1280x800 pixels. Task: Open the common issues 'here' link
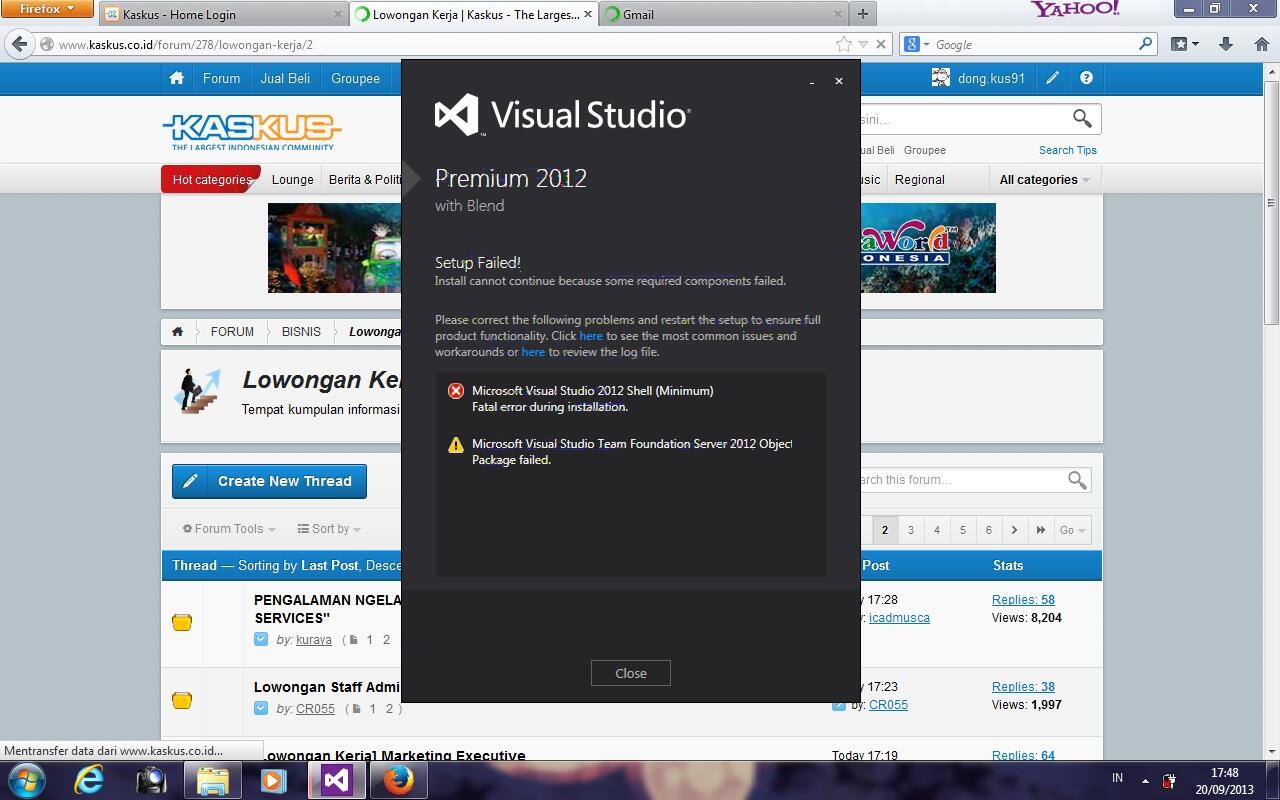tap(591, 336)
